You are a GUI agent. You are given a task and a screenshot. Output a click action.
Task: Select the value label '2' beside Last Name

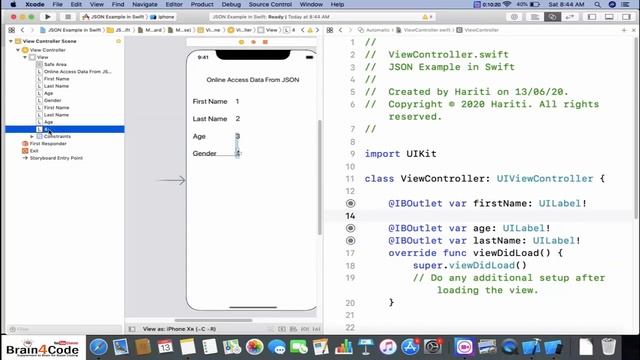[238, 119]
